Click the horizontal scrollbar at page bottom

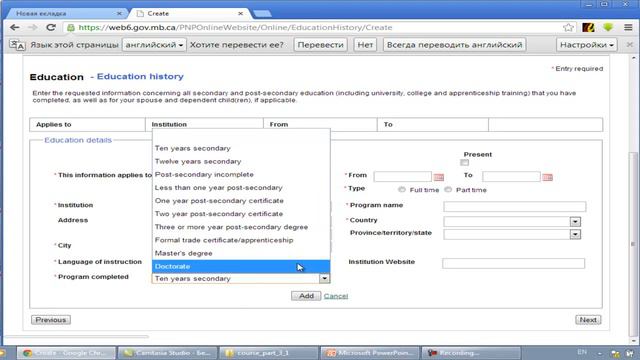[x=76, y=337]
